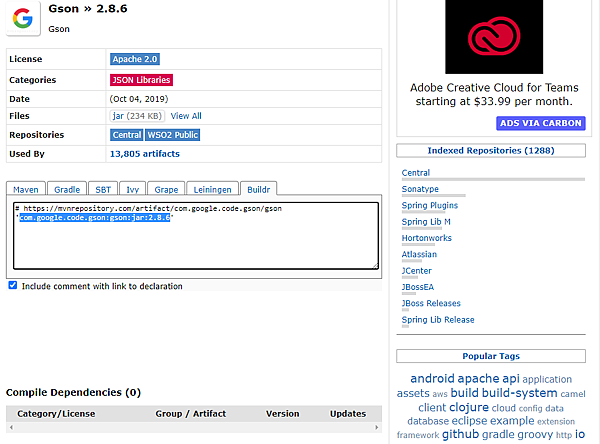
Task: Open Adobe Creative Cloud for Teams ad text
Action: (494, 95)
